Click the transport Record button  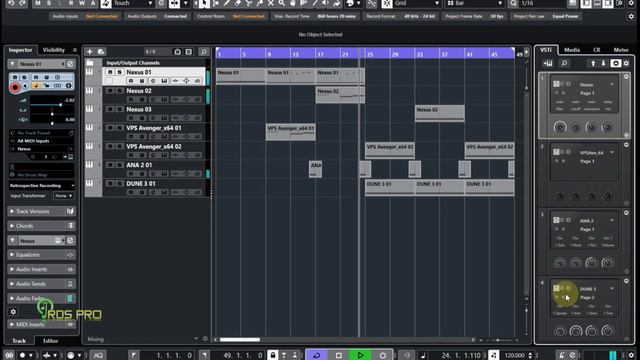click(382, 355)
